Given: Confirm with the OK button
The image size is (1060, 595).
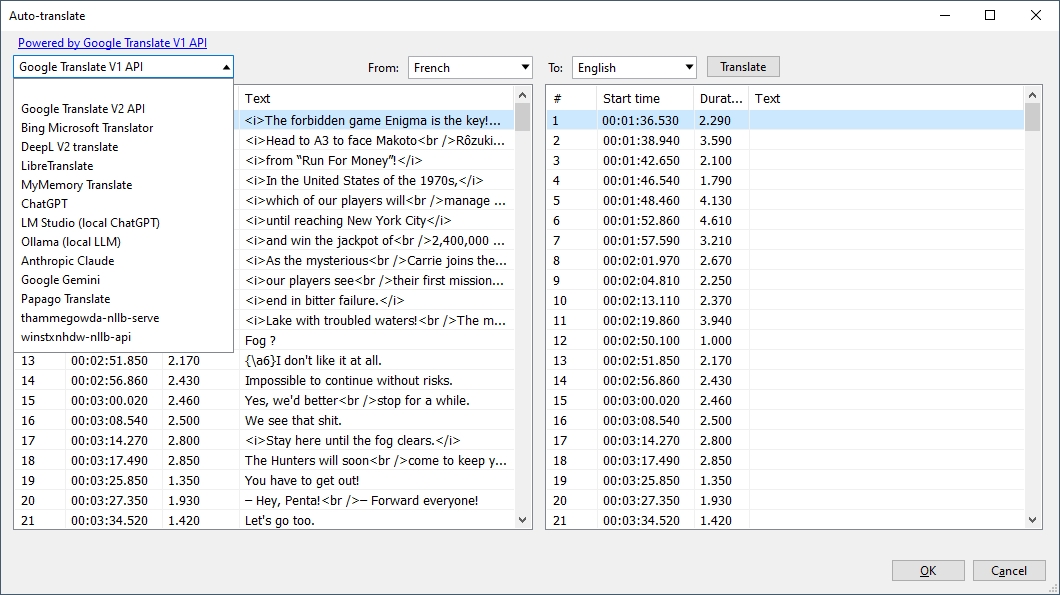Looking at the screenshot, I should 928,571.
